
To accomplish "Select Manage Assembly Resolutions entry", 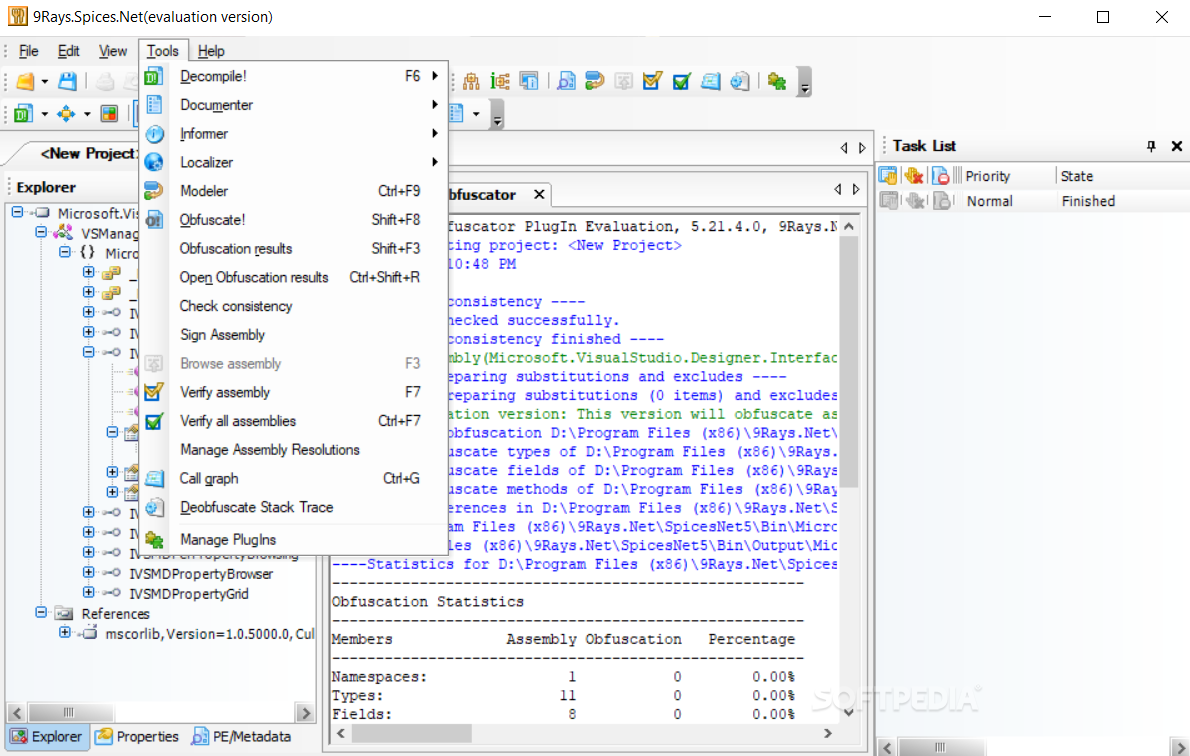I will [x=294, y=450].
